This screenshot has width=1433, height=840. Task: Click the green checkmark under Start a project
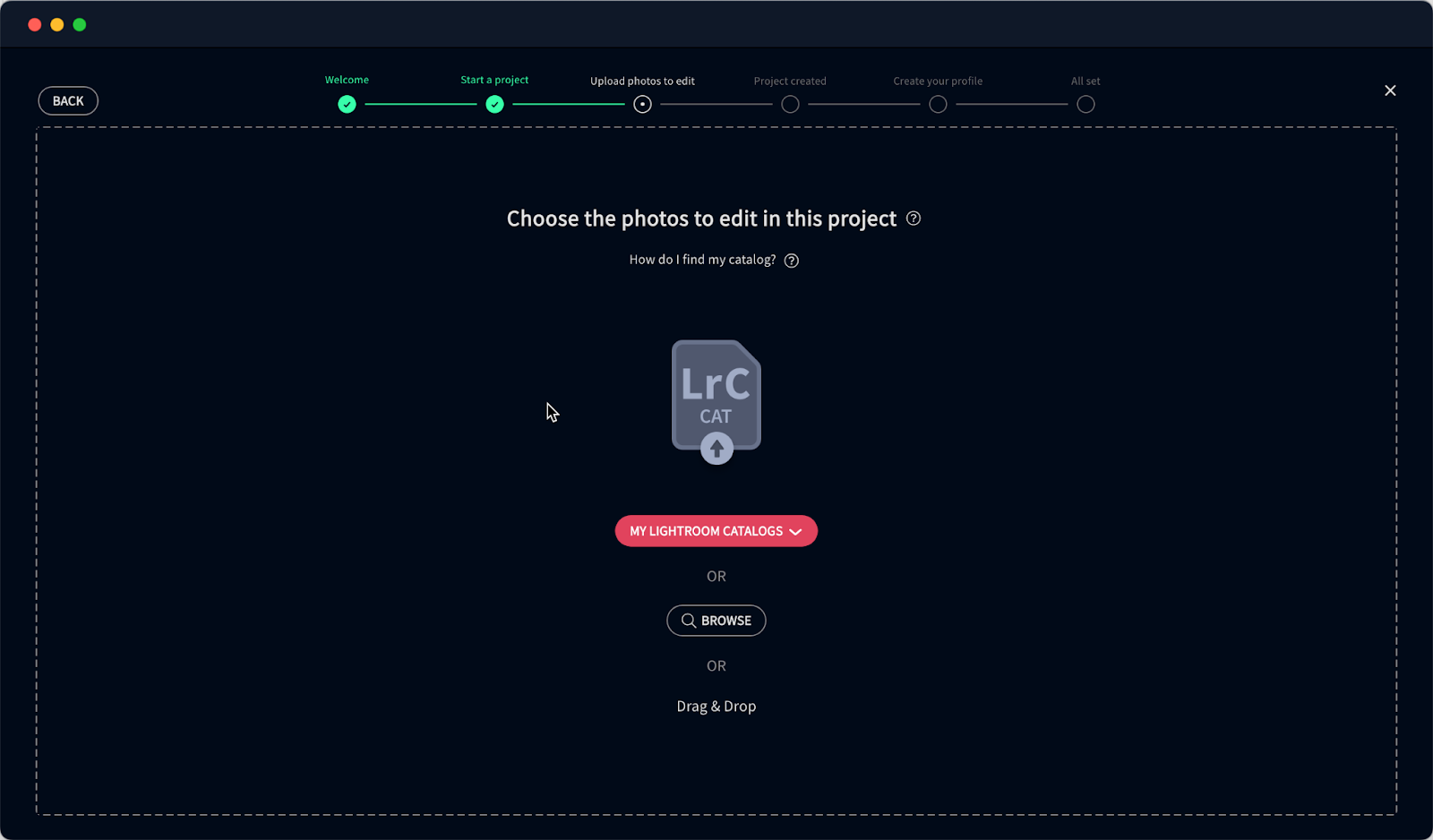(494, 105)
